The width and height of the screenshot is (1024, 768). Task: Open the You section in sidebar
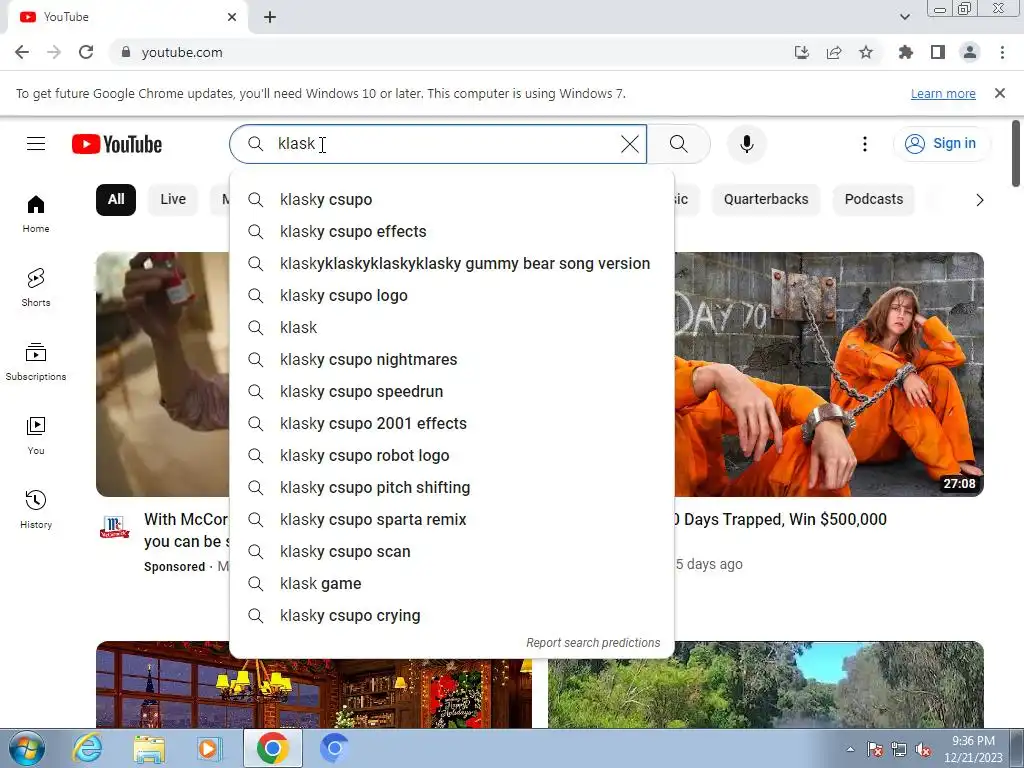[36, 436]
